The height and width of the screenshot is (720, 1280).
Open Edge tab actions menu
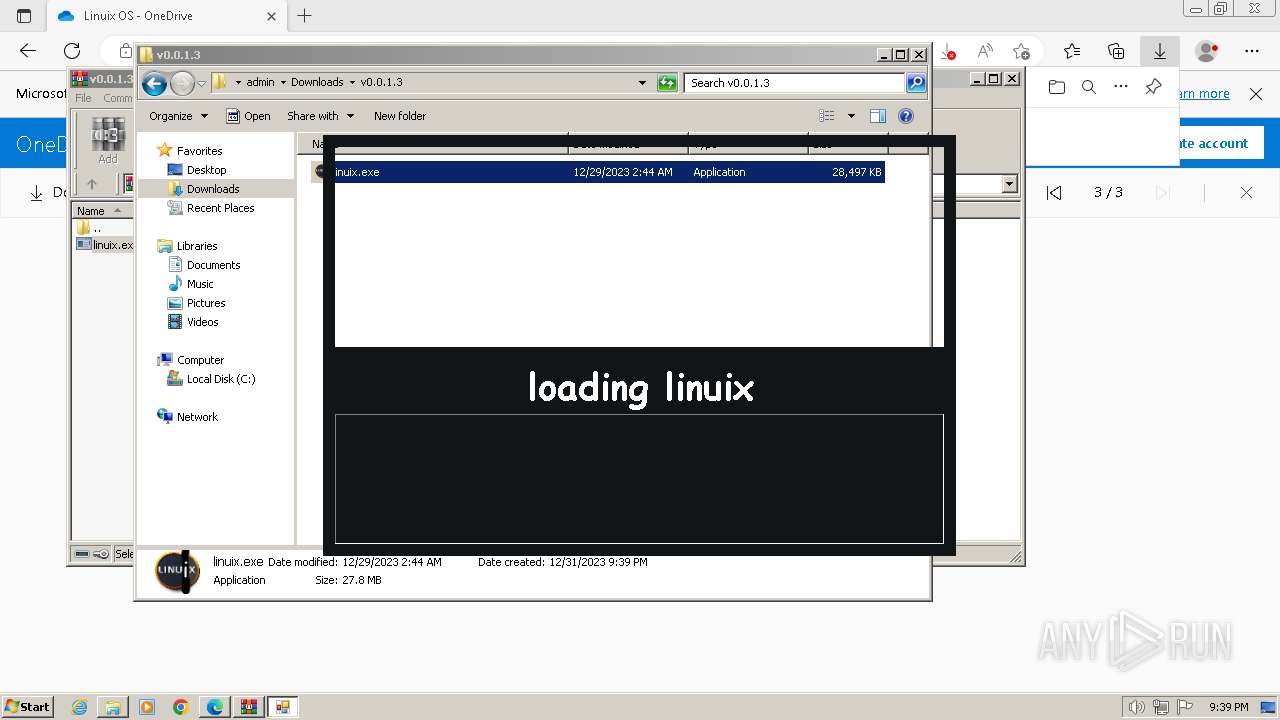24,15
